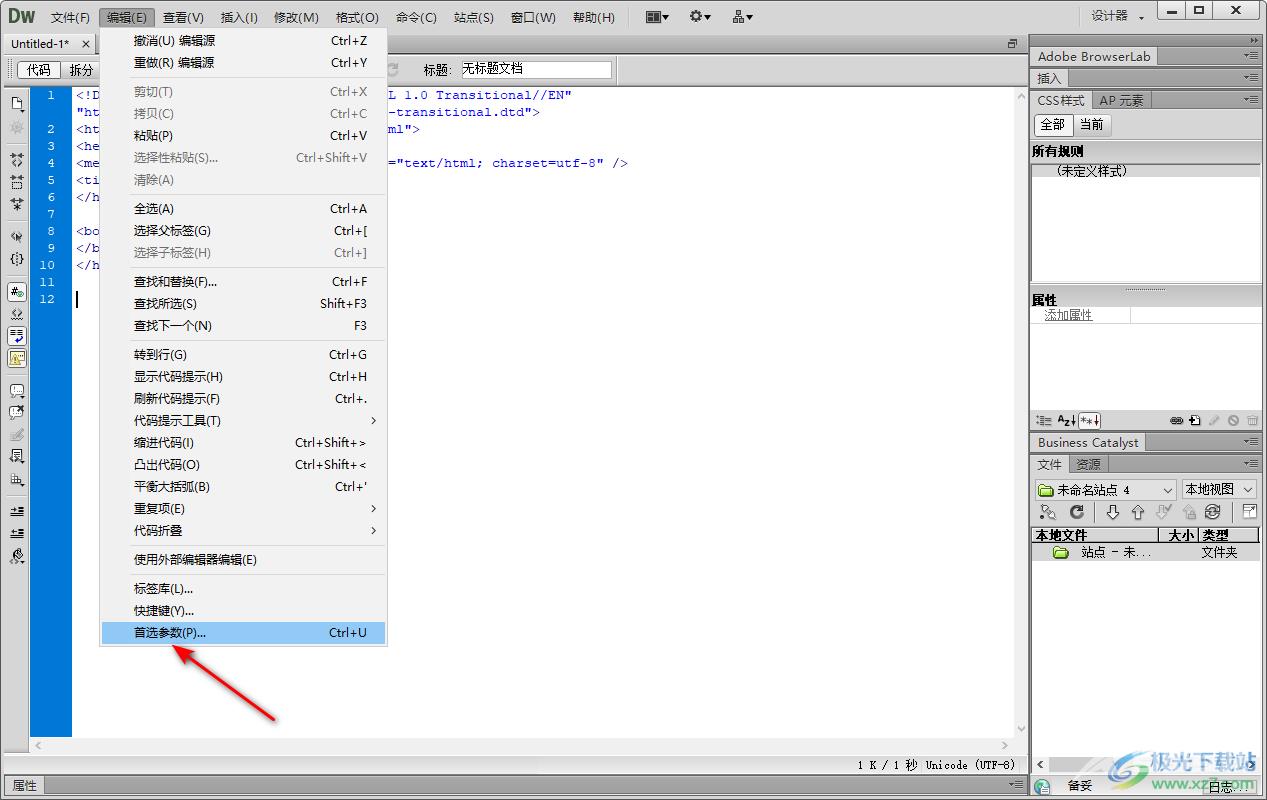Screen dimensions: 1267x800
Task: Open Files panel options menu
Action: 1252,464
